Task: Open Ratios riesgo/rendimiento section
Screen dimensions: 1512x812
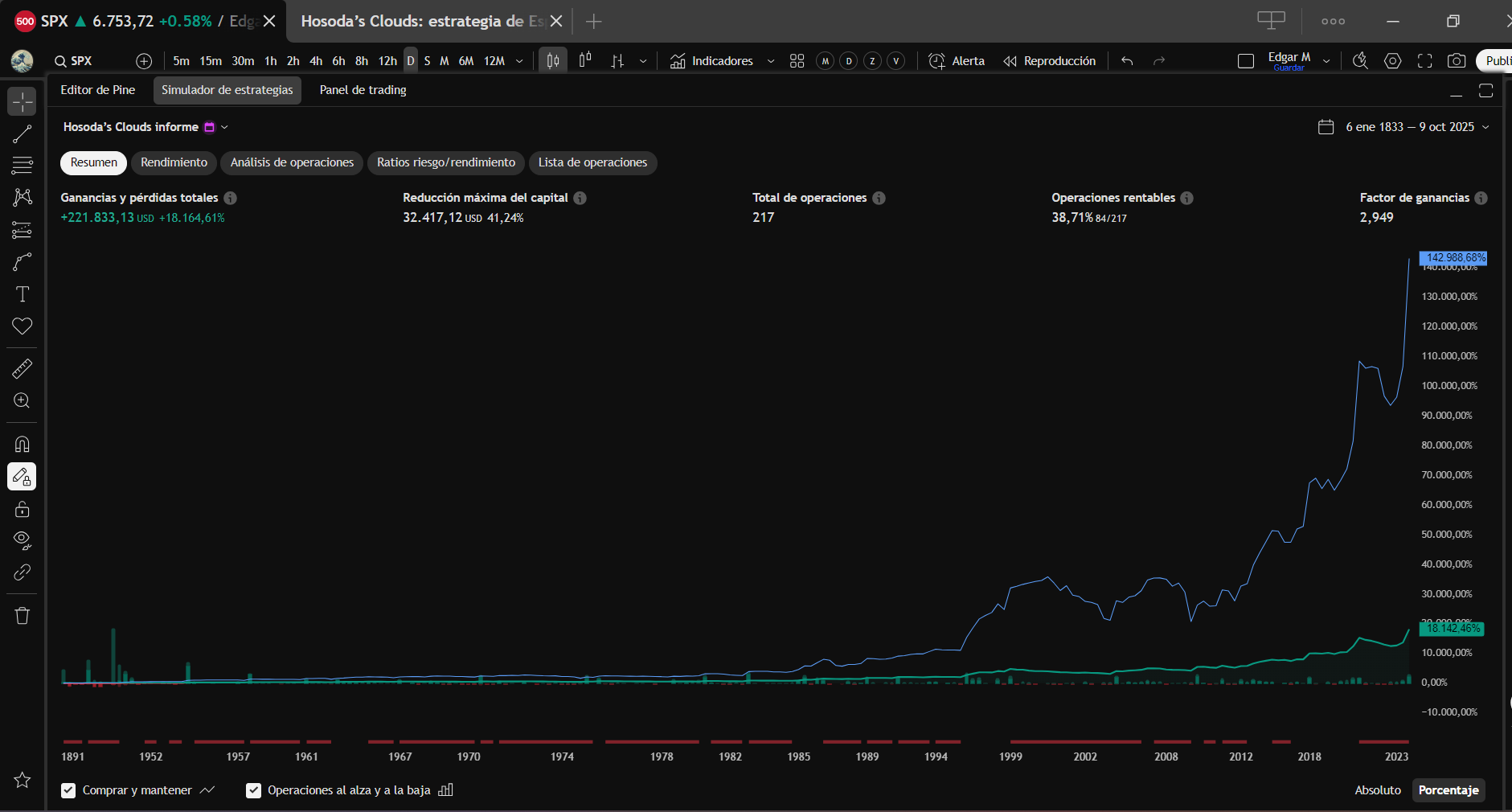Action: click(446, 162)
